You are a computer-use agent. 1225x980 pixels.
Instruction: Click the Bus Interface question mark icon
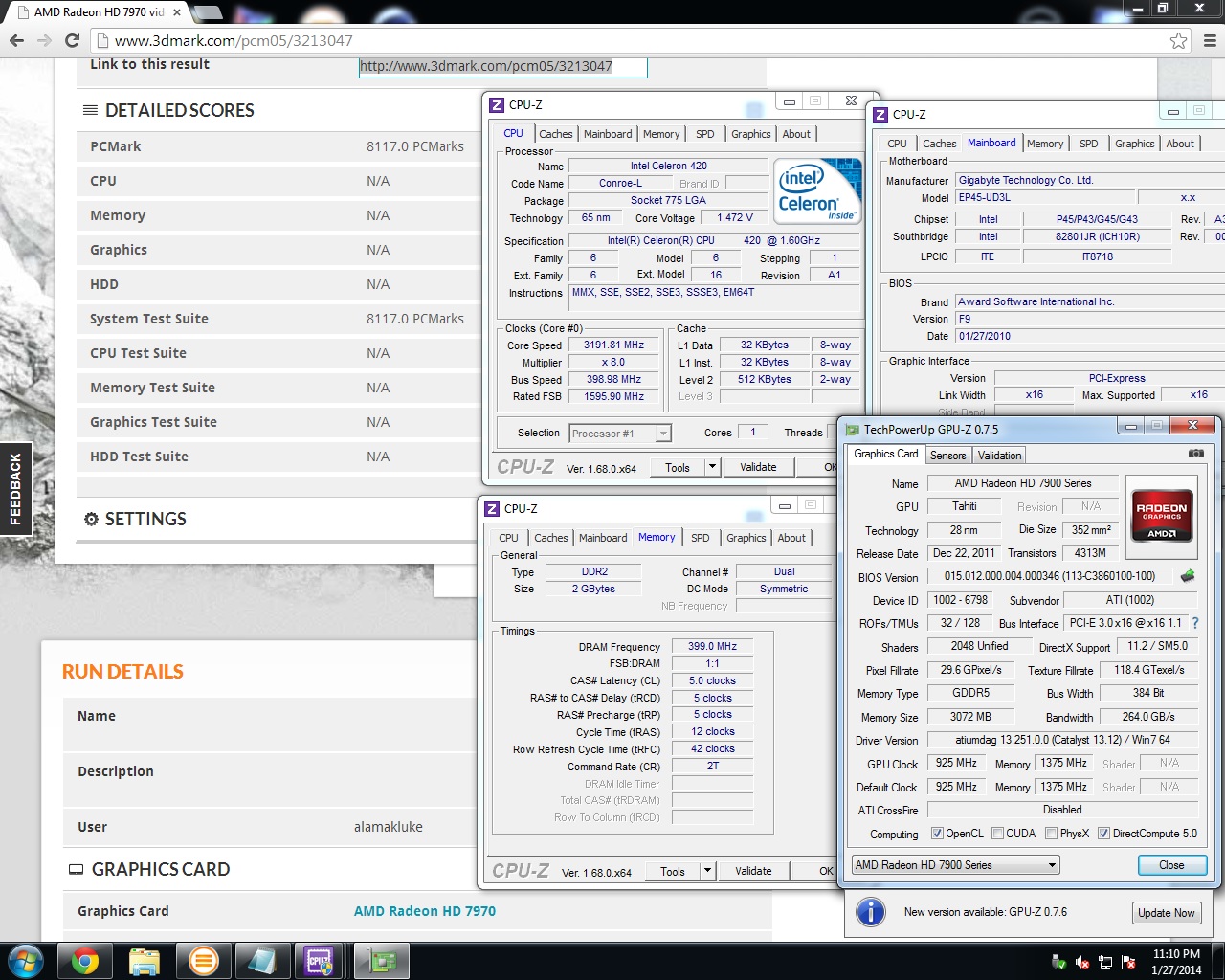click(1195, 623)
